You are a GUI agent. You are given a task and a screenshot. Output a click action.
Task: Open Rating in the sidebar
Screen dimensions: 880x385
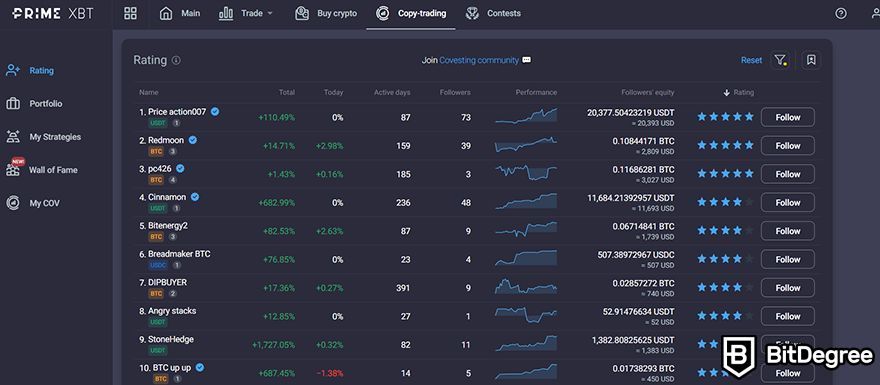pos(30,71)
